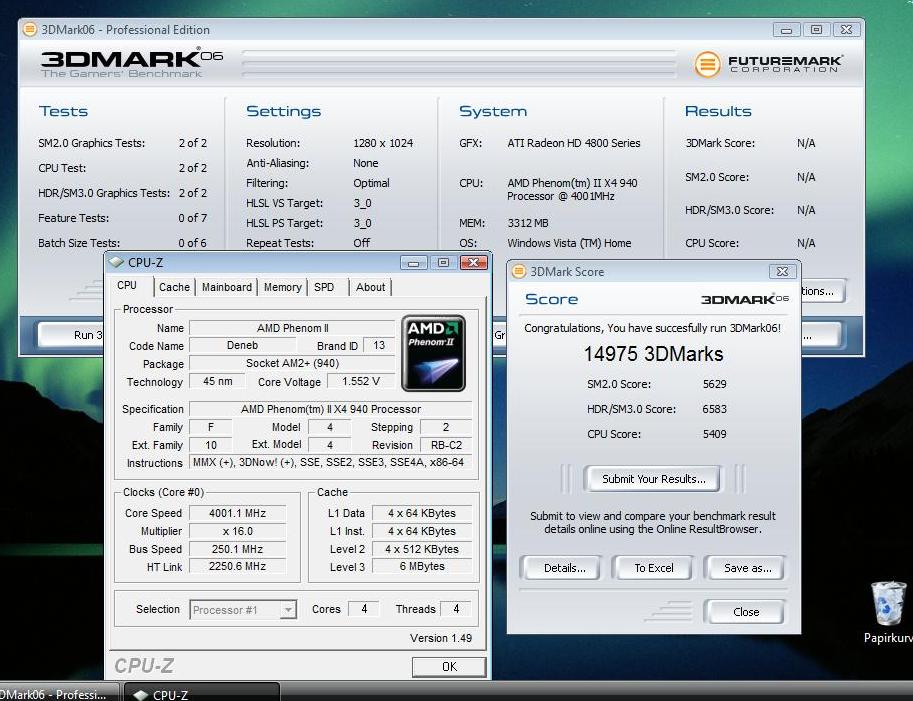Click the Futuremark Corporation logo

(x=768, y=63)
